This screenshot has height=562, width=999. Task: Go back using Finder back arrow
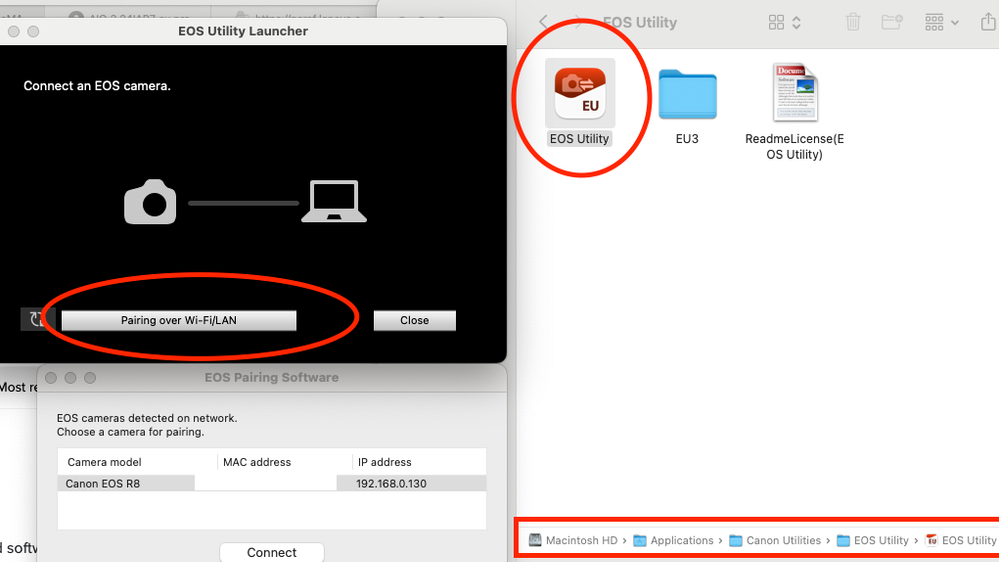(x=544, y=22)
